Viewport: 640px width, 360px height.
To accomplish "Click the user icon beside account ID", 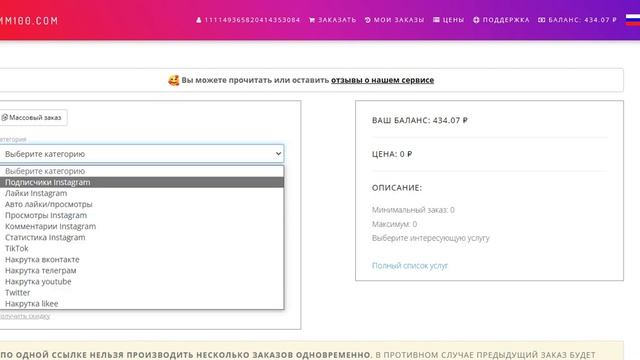I will (199, 20).
